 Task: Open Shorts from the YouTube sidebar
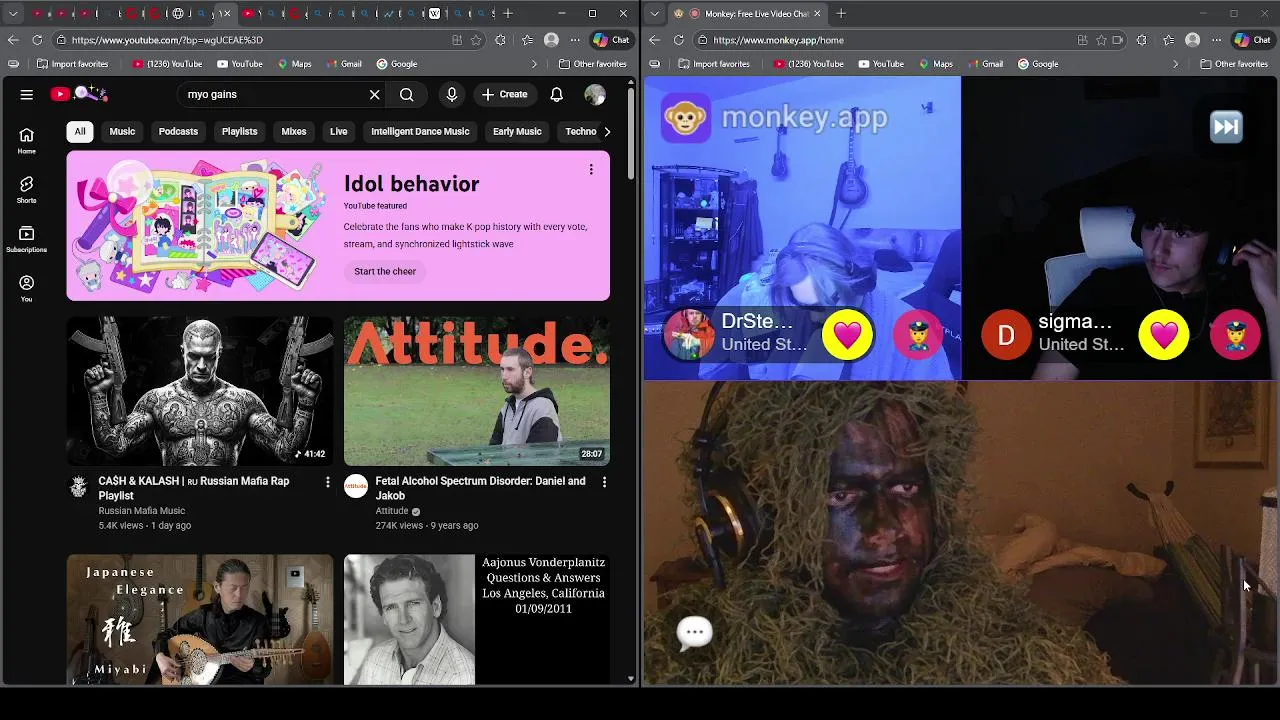(x=27, y=190)
